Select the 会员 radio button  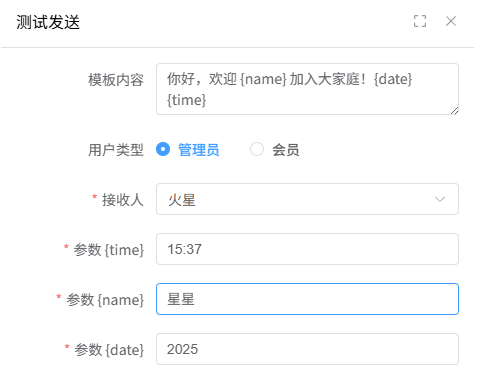click(x=257, y=149)
